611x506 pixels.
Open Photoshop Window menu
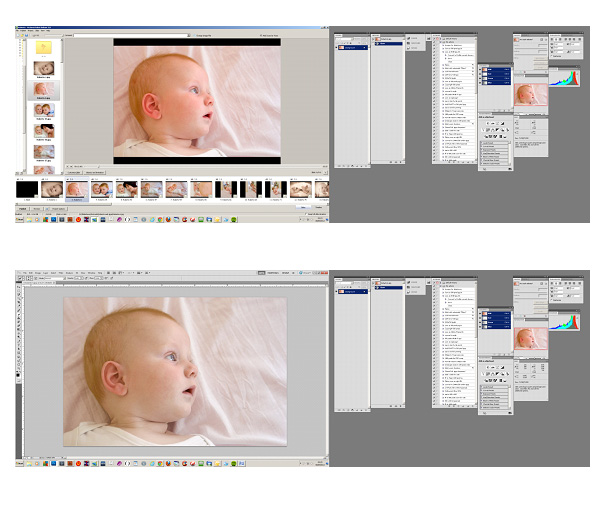pyautogui.click(x=92, y=273)
